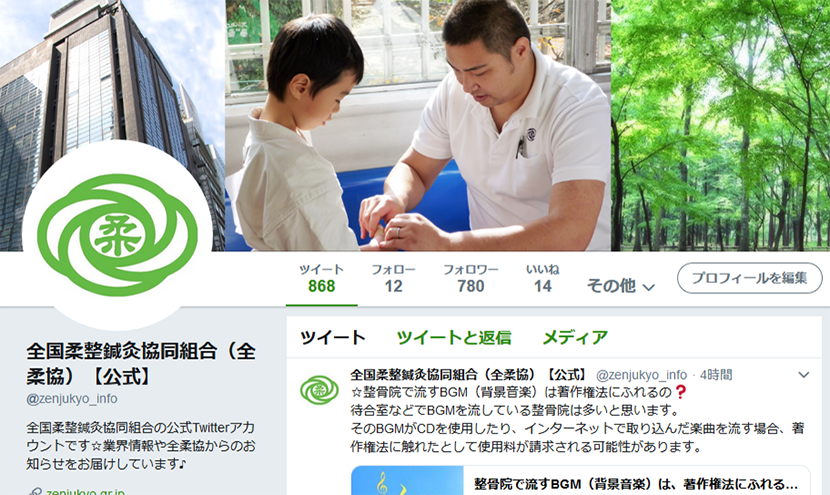Open the tweet options chevron menu

point(804,375)
